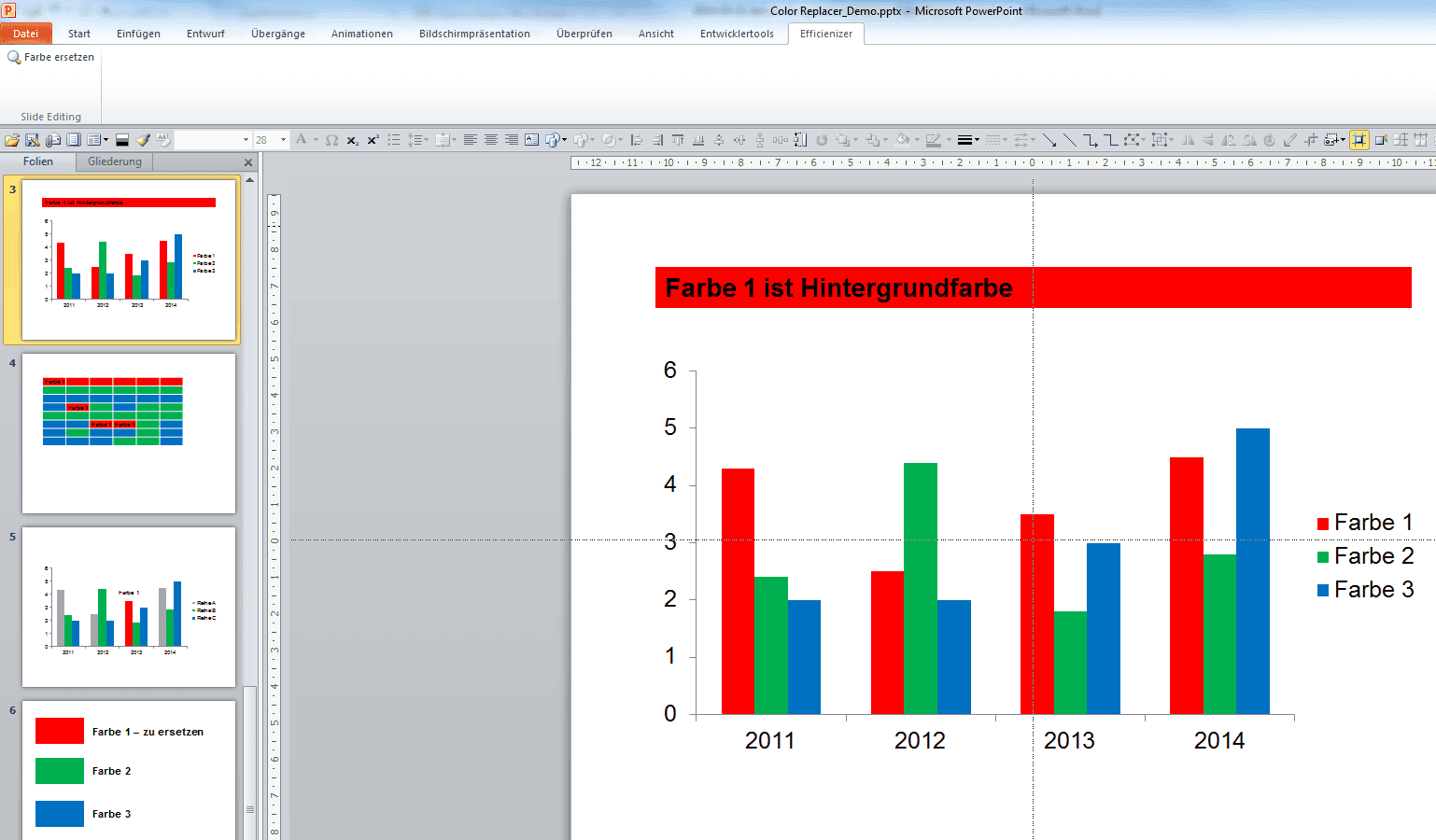Select the slide 4 thumbnail
Image resolution: width=1436 pixels, height=840 pixels.
click(128, 432)
